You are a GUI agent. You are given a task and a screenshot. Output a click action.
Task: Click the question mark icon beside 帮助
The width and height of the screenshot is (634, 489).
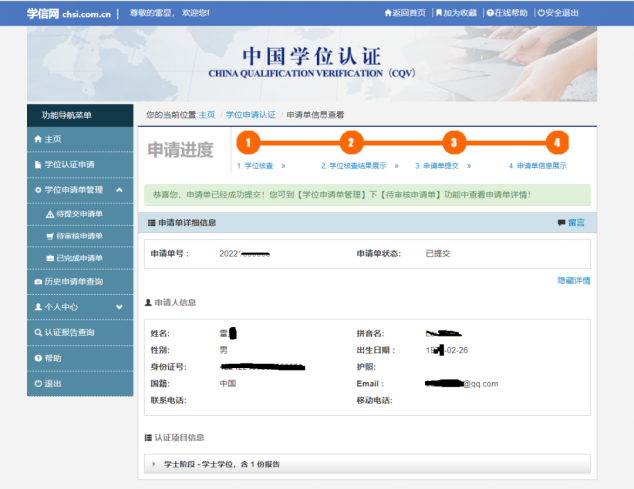pyautogui.click(x=38, y=357)
